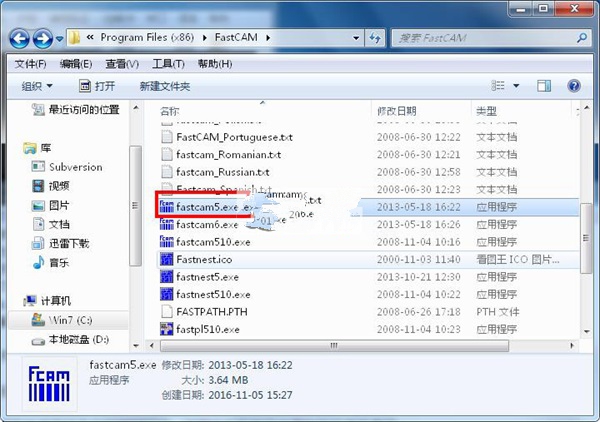Click the fastnest510.exe application icon
Screen dimensions: 600x422
click(166, 295)
